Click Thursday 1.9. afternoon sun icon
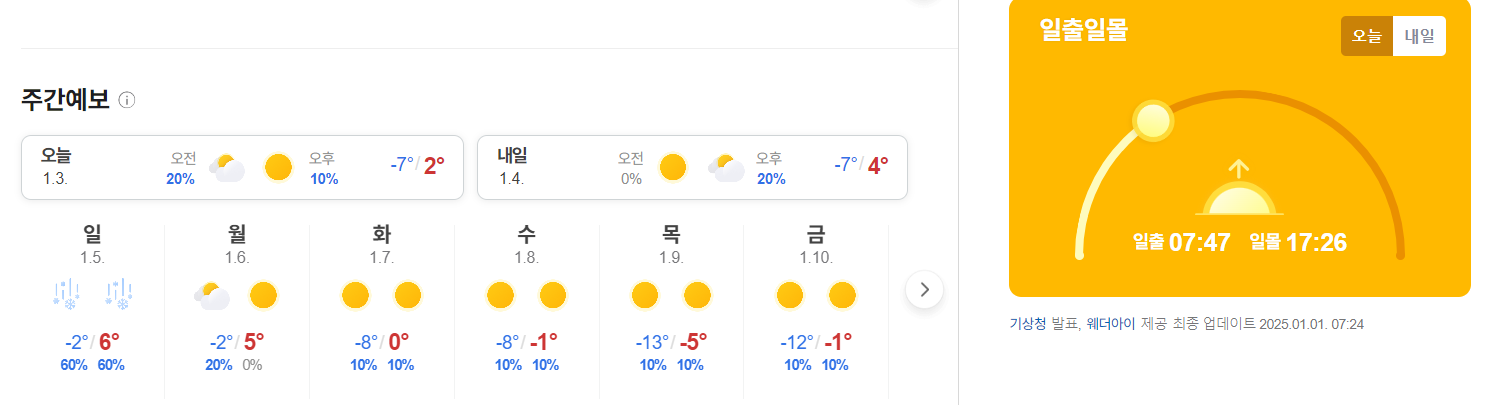 (x=698, y=296)
